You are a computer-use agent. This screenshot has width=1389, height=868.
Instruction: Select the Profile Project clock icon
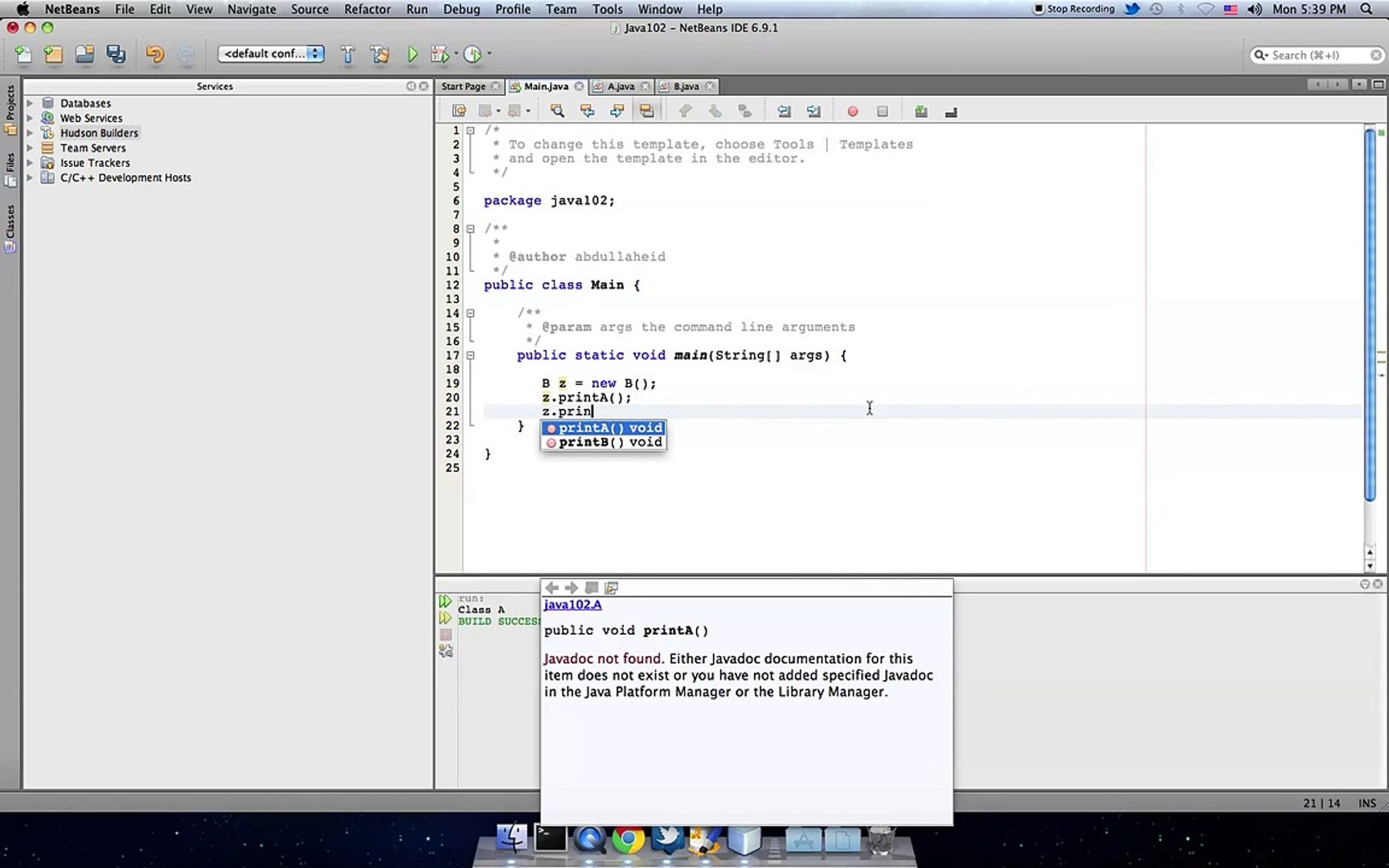(x=474, y=54)
